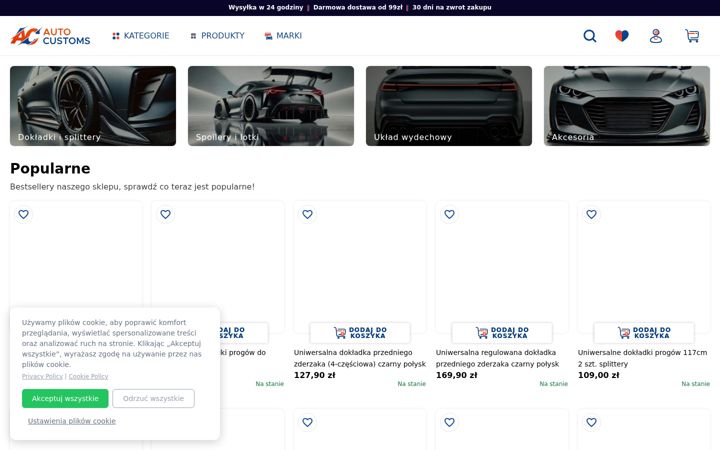Open the Dokładki i splittery category tile

pos(93,106)
